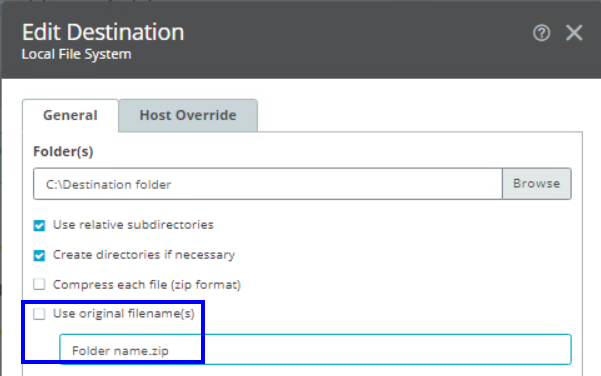Uncheck Create directories if necessary
The height and width of the screenshot is (376, 601).
[x=39, y=255]
